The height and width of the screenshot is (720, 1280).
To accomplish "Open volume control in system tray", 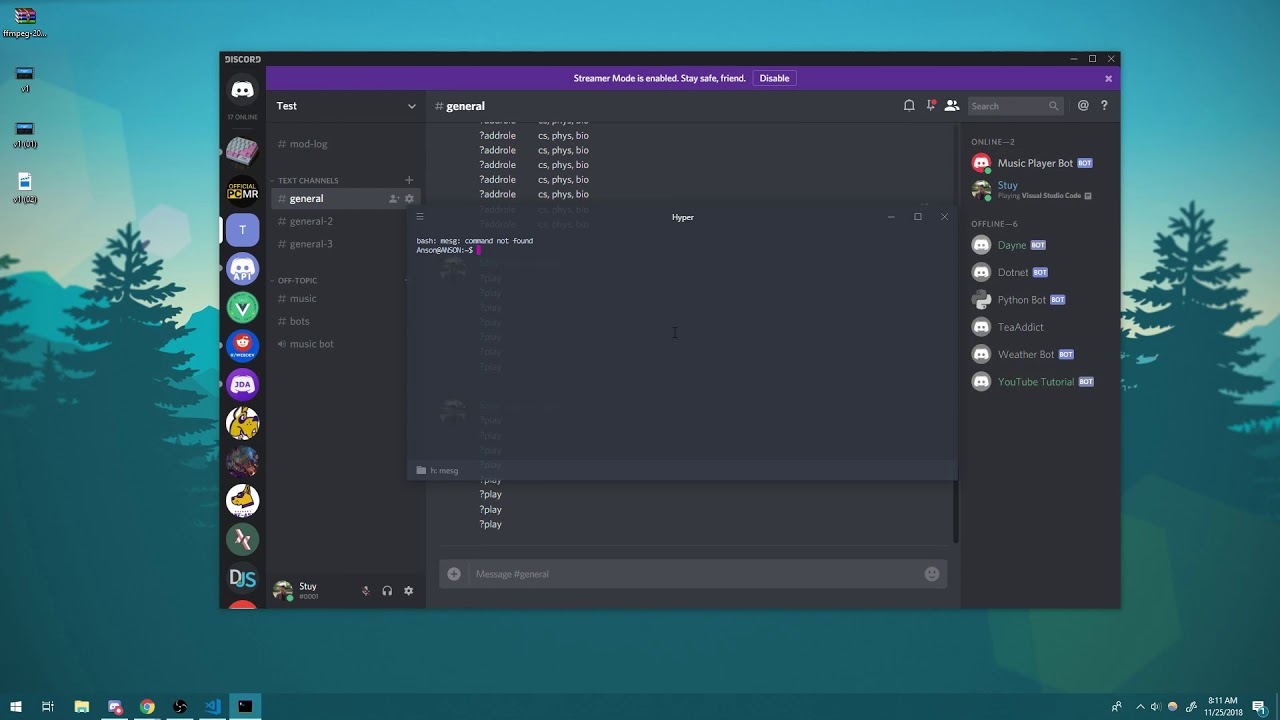I will (1155, 707).
